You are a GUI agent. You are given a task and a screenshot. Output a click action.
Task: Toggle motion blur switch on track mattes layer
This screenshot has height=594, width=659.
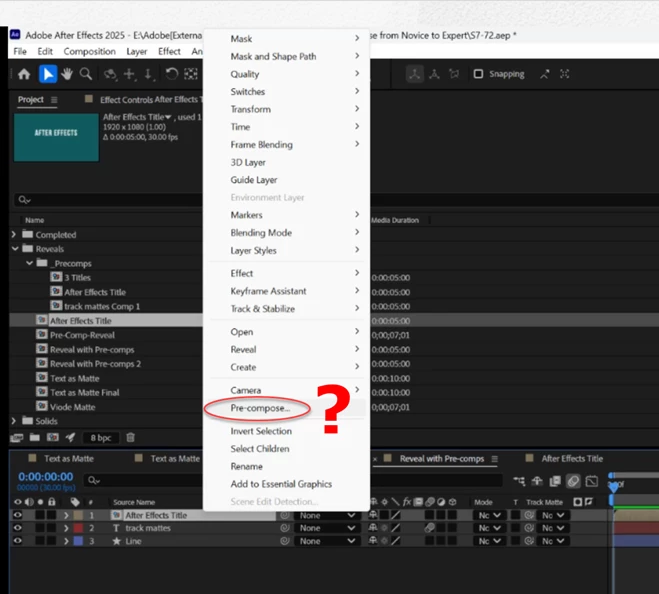click(x=430, y=528)
